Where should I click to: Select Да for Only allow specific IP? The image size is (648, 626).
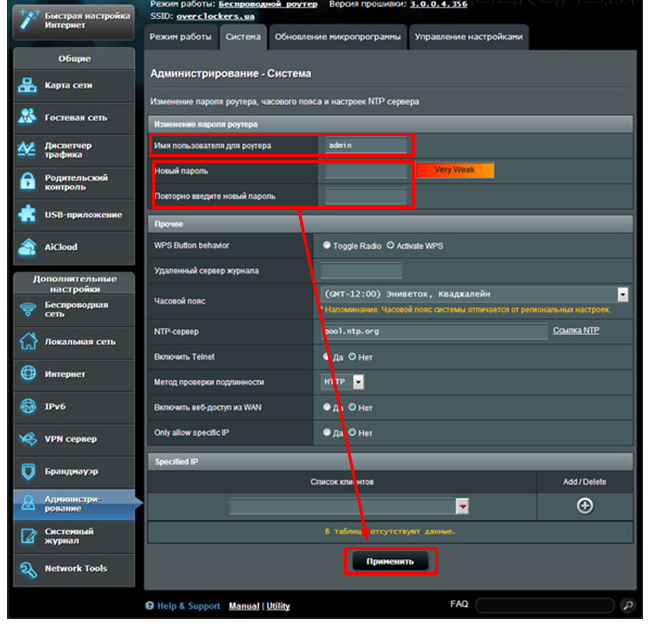326,432
